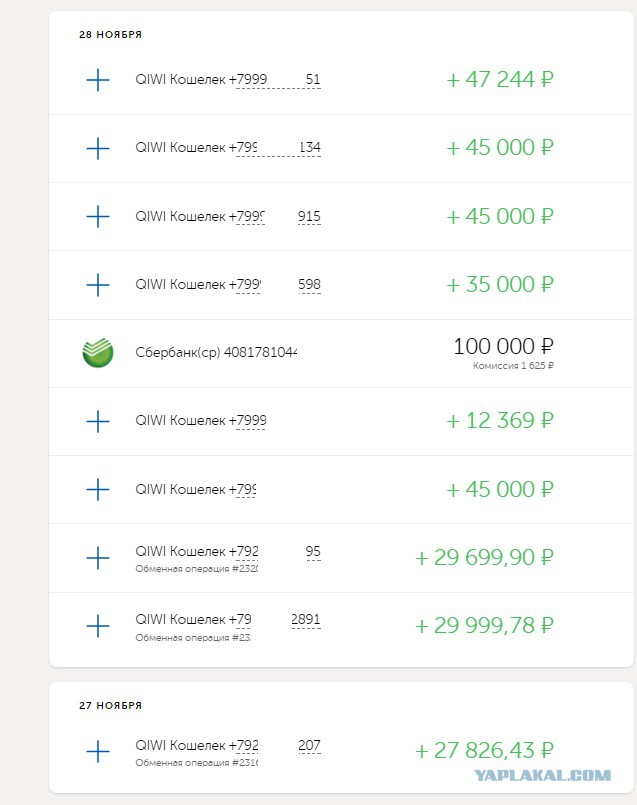637x805 pixels.
Task: Select the +29 999,78 ₽ amount
Action: (484, 626)
